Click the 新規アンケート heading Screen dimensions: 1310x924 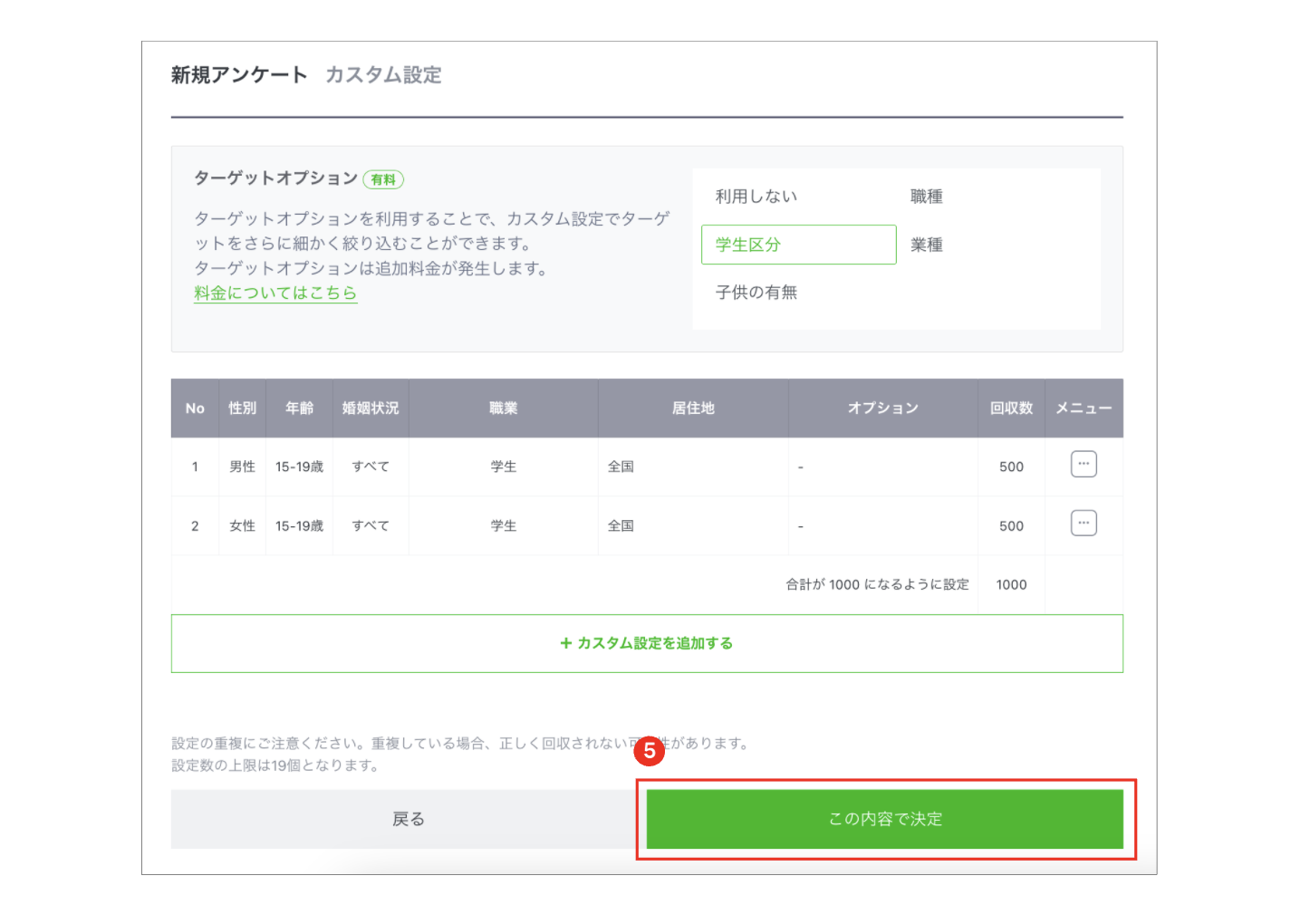[239, 75]
